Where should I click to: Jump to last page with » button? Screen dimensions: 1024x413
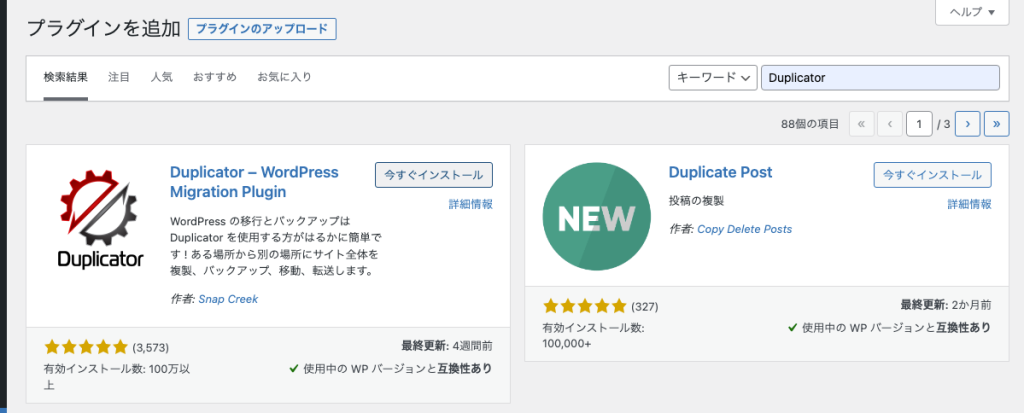997,124
